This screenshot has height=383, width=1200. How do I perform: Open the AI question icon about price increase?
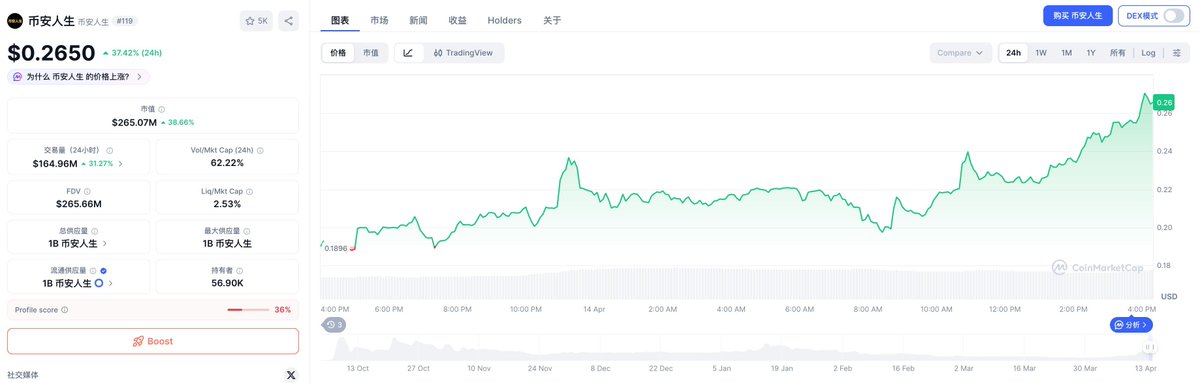coord(18,76)
